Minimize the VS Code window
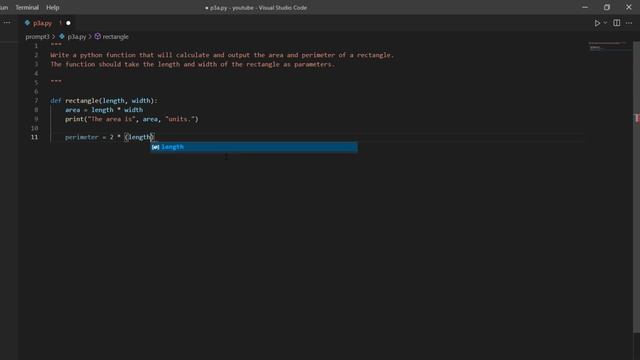 (x=585, y=7)
